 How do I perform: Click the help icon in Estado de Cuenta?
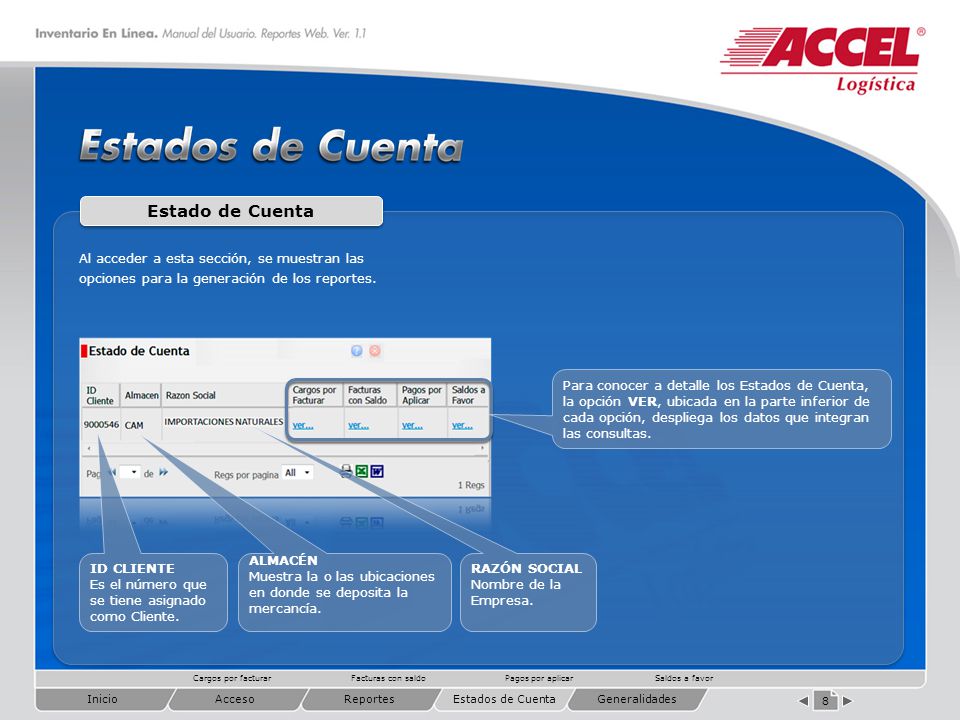point(356,351)
